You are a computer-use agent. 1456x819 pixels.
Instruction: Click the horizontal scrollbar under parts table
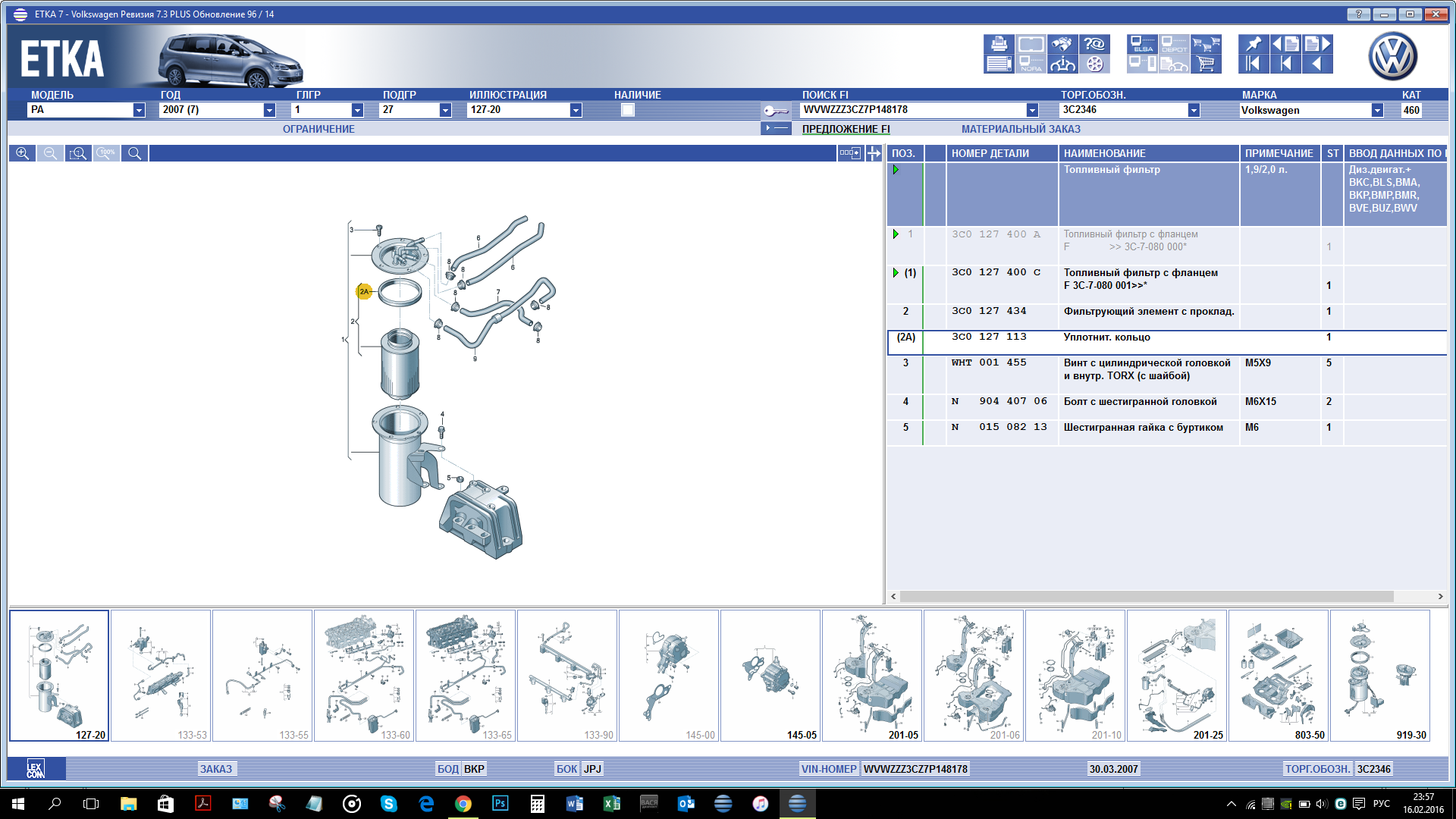pos(1145,596)
